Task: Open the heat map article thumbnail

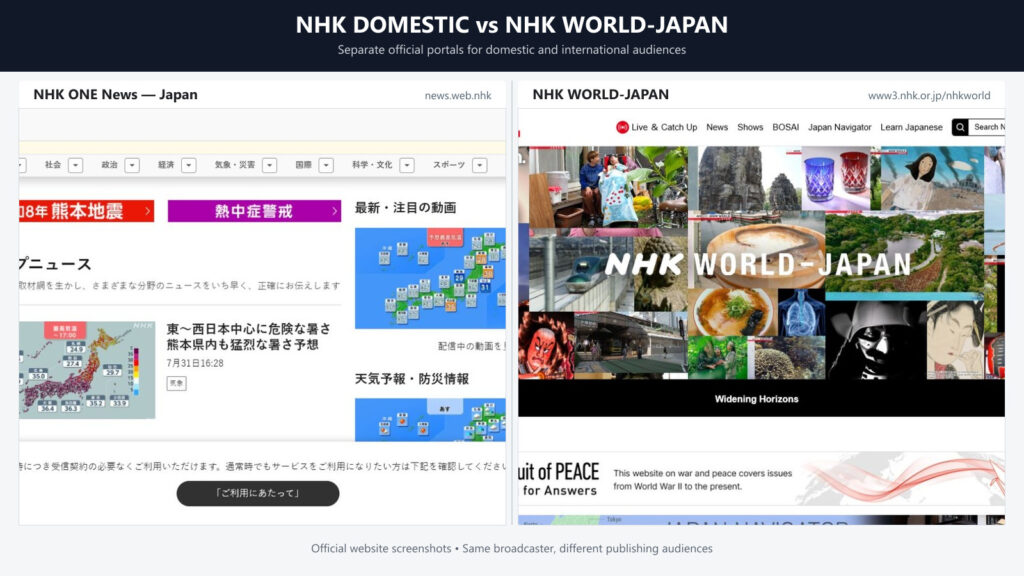Action: pyautogui.click(x=87, y=370)
